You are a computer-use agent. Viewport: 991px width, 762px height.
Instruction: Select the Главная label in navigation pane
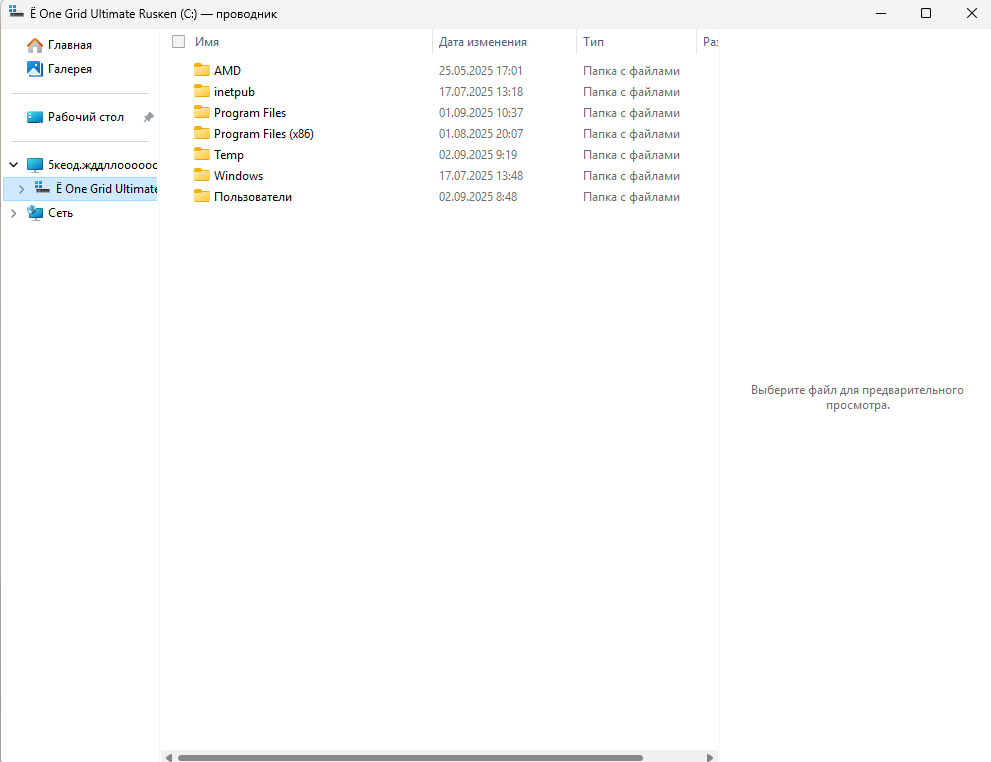[x=70, y=45]
